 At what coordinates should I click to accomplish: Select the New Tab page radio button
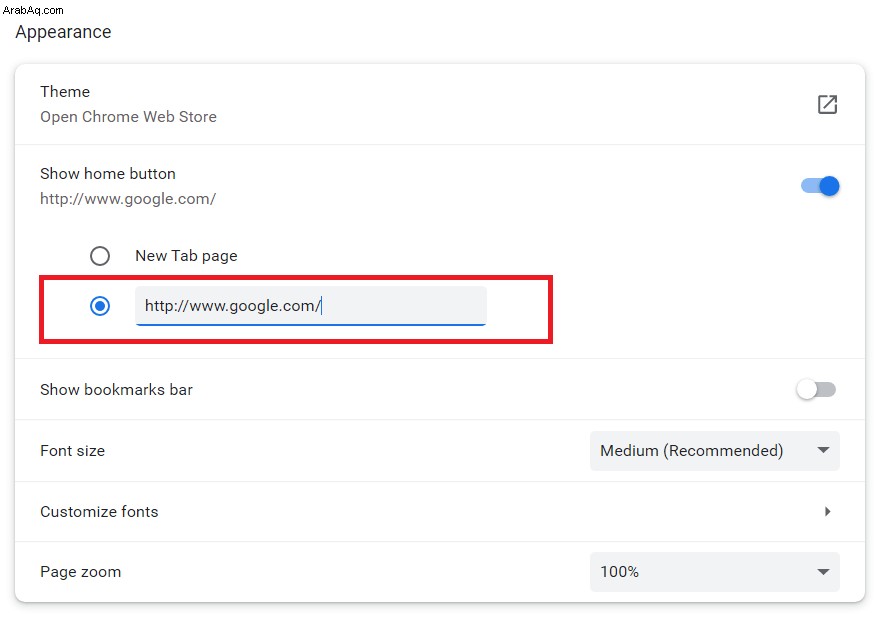pyautogui.click(x=100, y=255)
